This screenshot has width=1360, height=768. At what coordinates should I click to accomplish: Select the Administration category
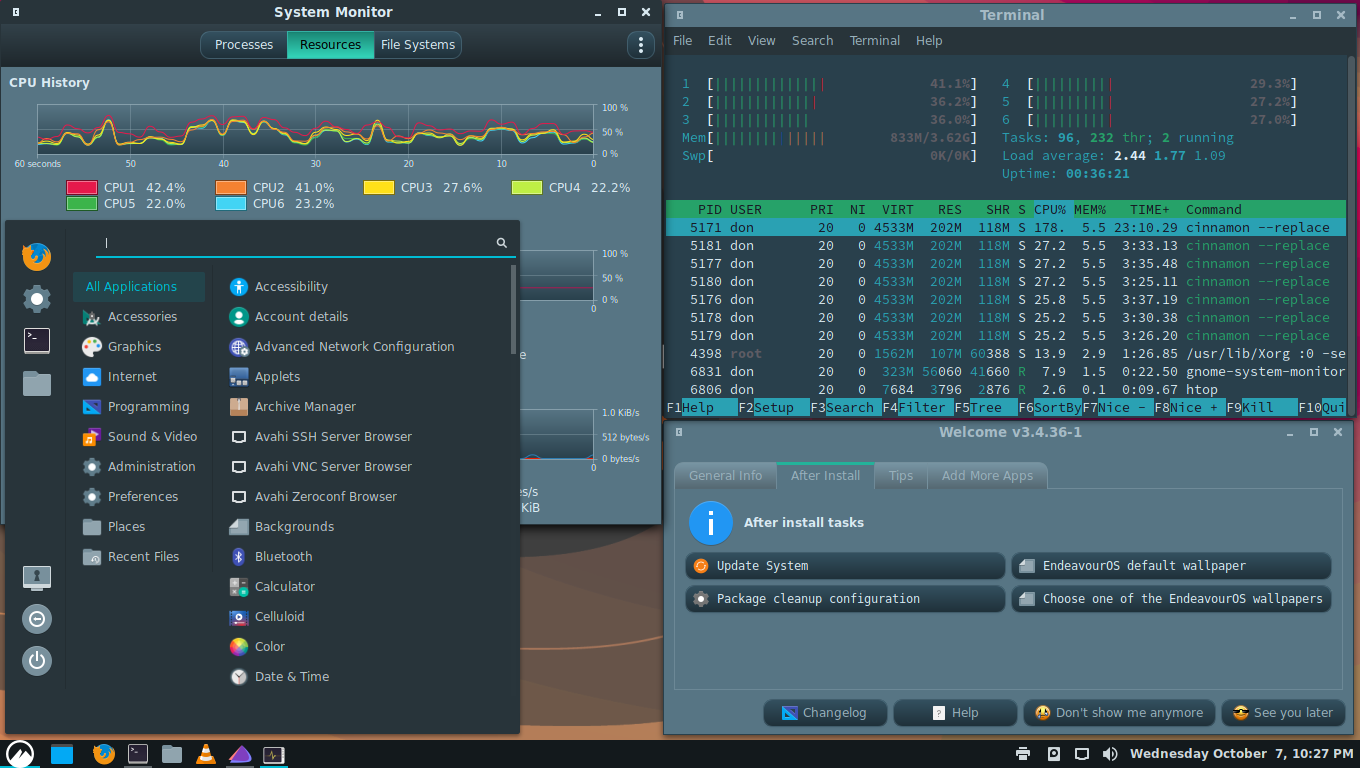tap(139, 467)
